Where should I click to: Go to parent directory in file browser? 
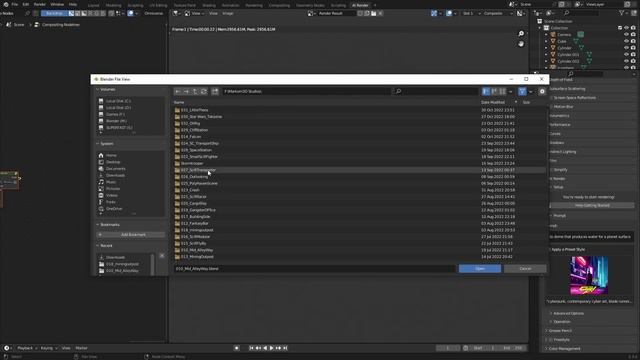click(195, 91)
